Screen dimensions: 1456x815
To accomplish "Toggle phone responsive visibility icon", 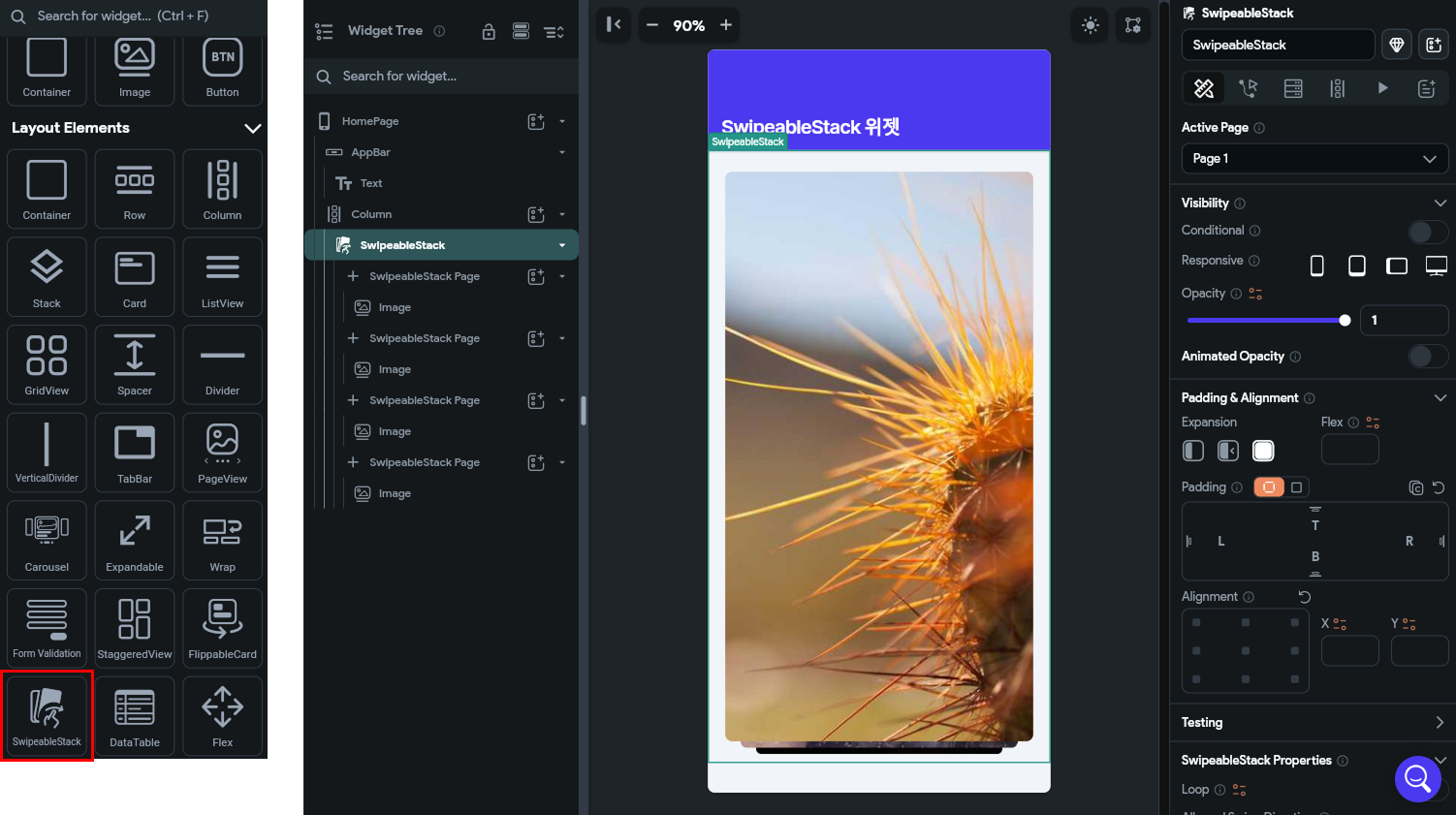I will (1317, 266).
